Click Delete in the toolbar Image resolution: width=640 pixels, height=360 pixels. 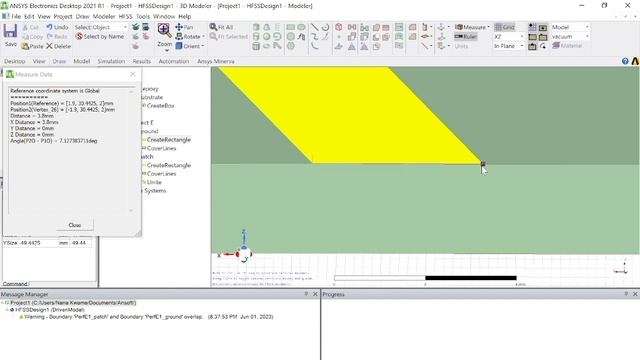pyautogui.click(x=58, y=46)
